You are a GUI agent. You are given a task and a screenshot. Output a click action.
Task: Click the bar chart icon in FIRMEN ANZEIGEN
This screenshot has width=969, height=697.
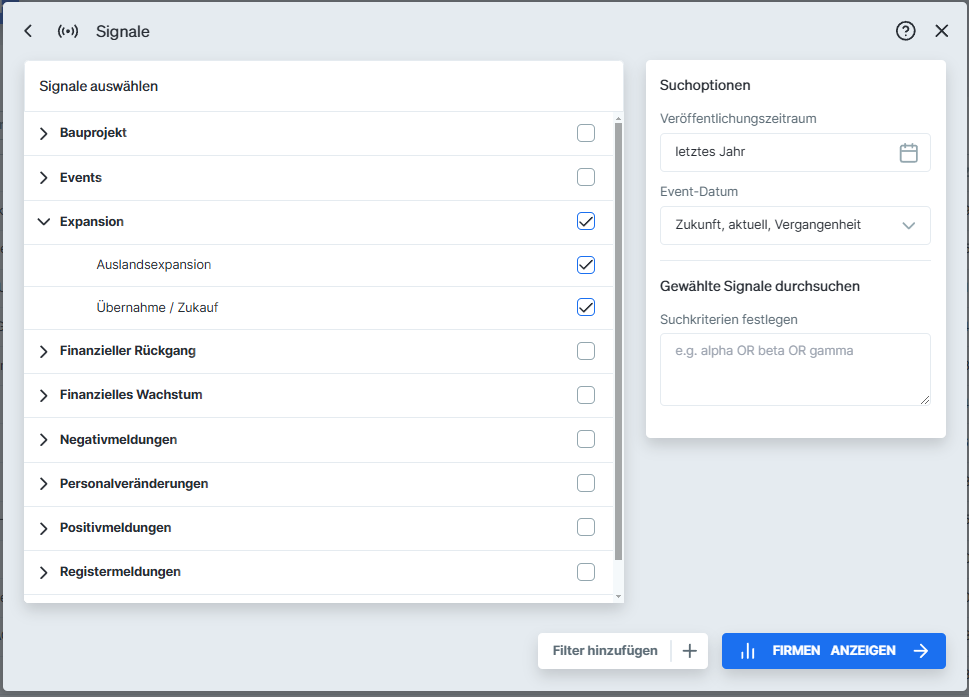[x=748, y=650]
